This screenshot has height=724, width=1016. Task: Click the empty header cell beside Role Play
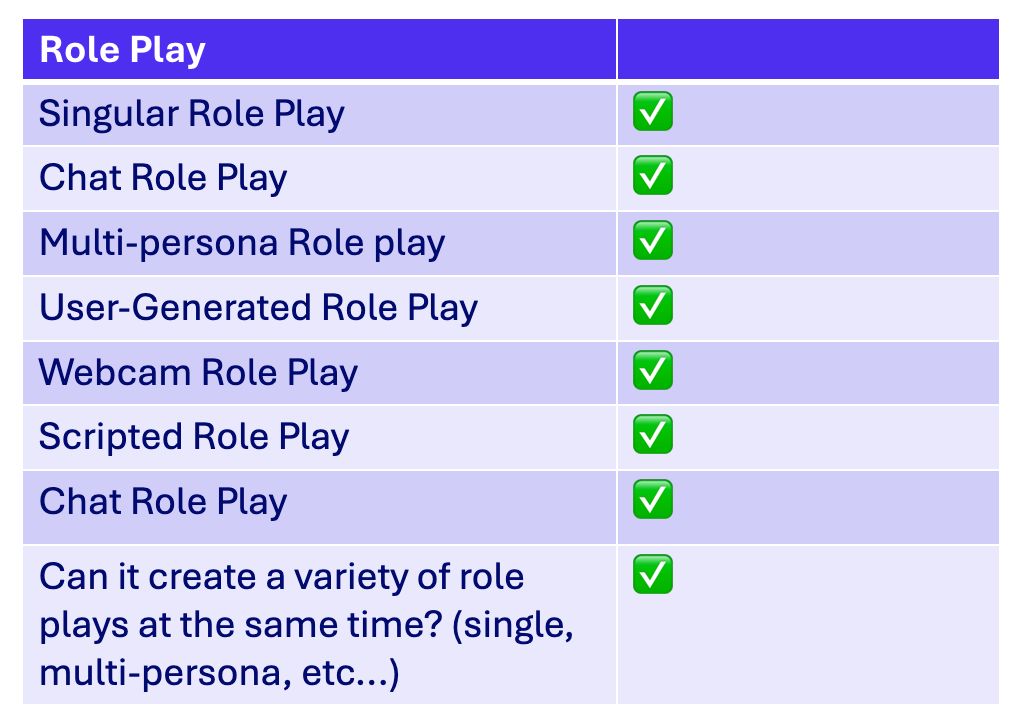(x=807, y=50)
